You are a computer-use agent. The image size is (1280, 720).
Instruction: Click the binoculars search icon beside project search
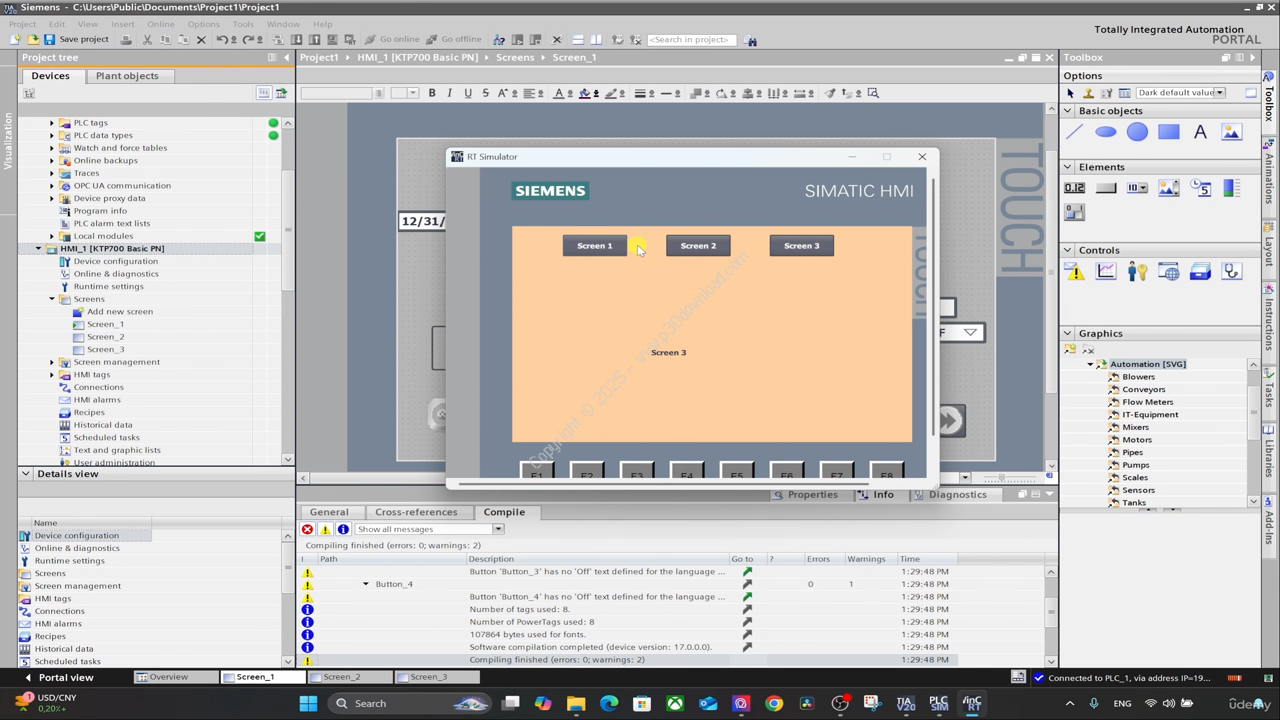coord(751,40)
